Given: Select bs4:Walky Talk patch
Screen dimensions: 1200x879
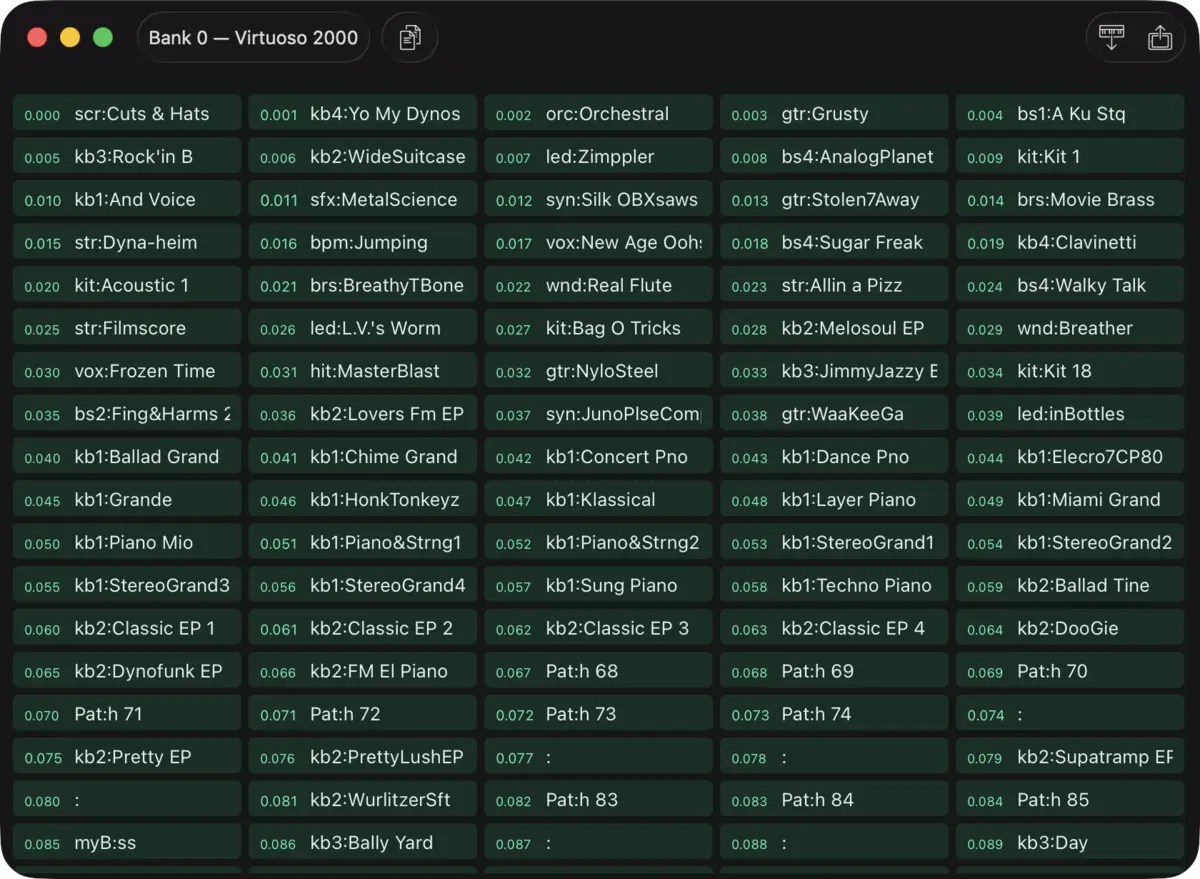Looking at the screenshot, I should tap(1070, 285).
